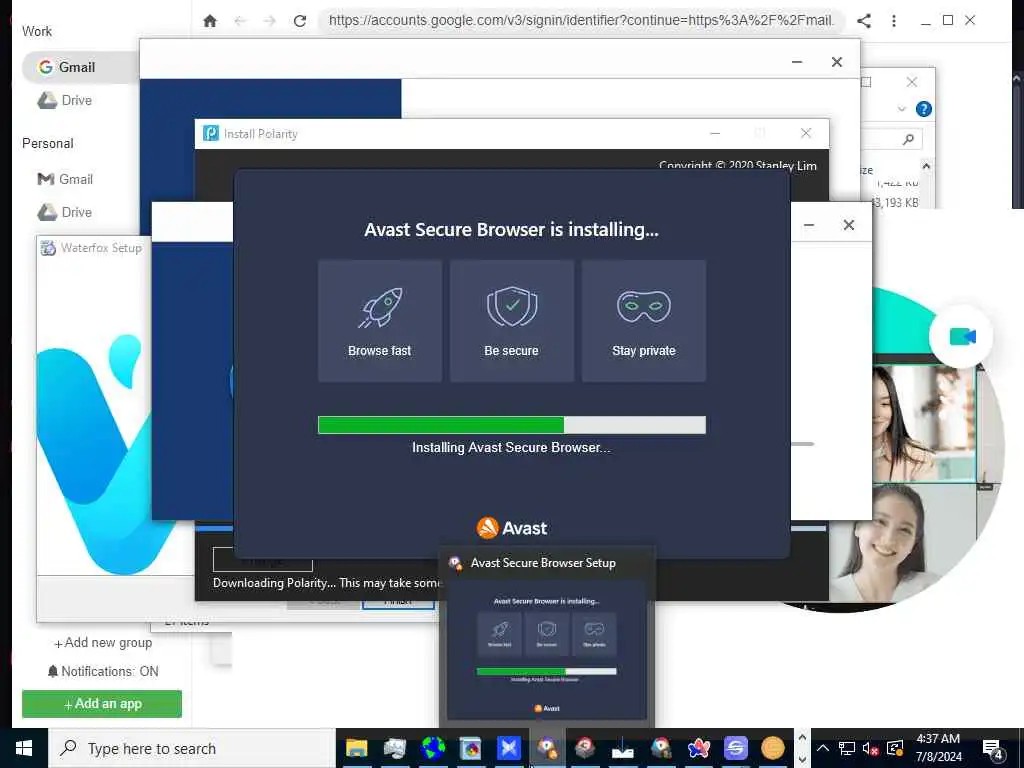Screen dimensions: 1024x768
Task: Select Gmail under Personal group
Action: [x=65, y=179]
